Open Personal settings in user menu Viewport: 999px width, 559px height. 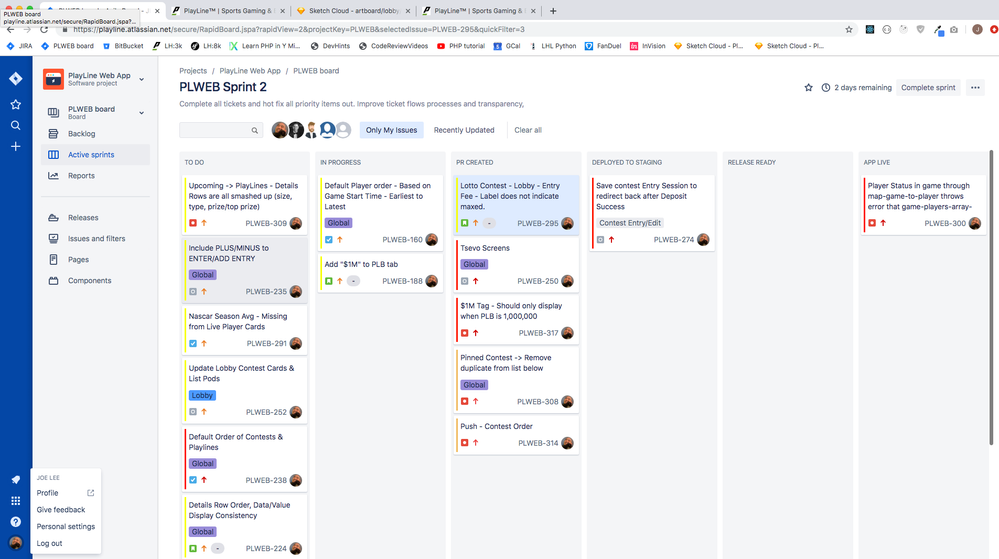tap(66, 526)
